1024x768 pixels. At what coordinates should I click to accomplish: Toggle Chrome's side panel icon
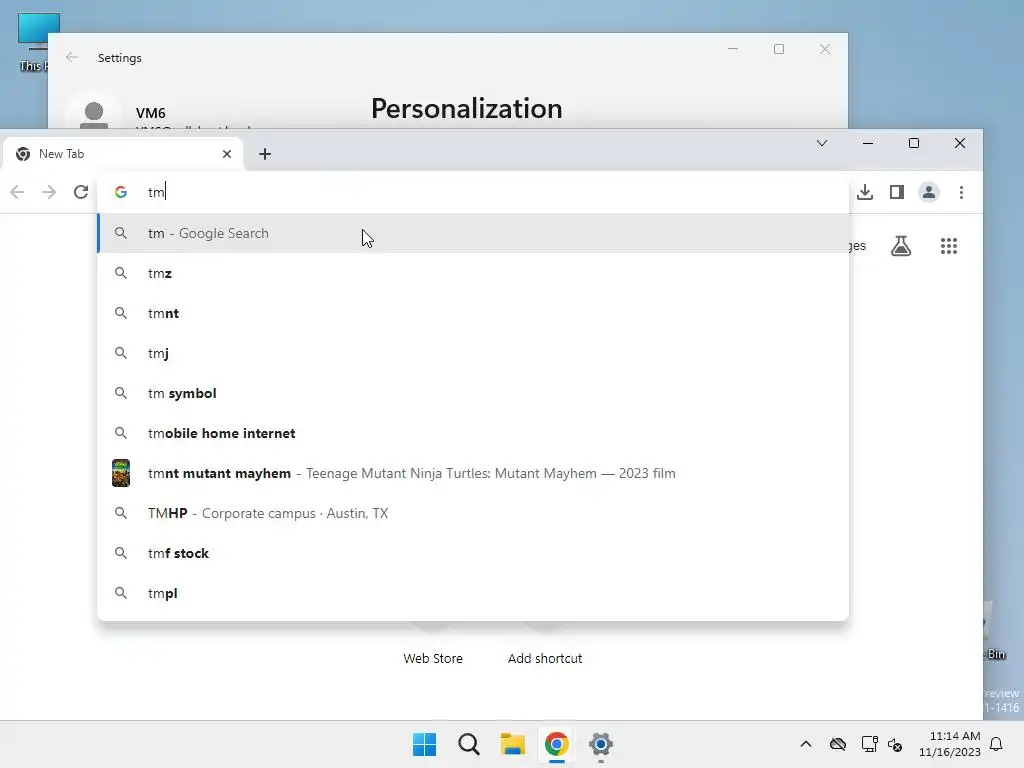897,192
